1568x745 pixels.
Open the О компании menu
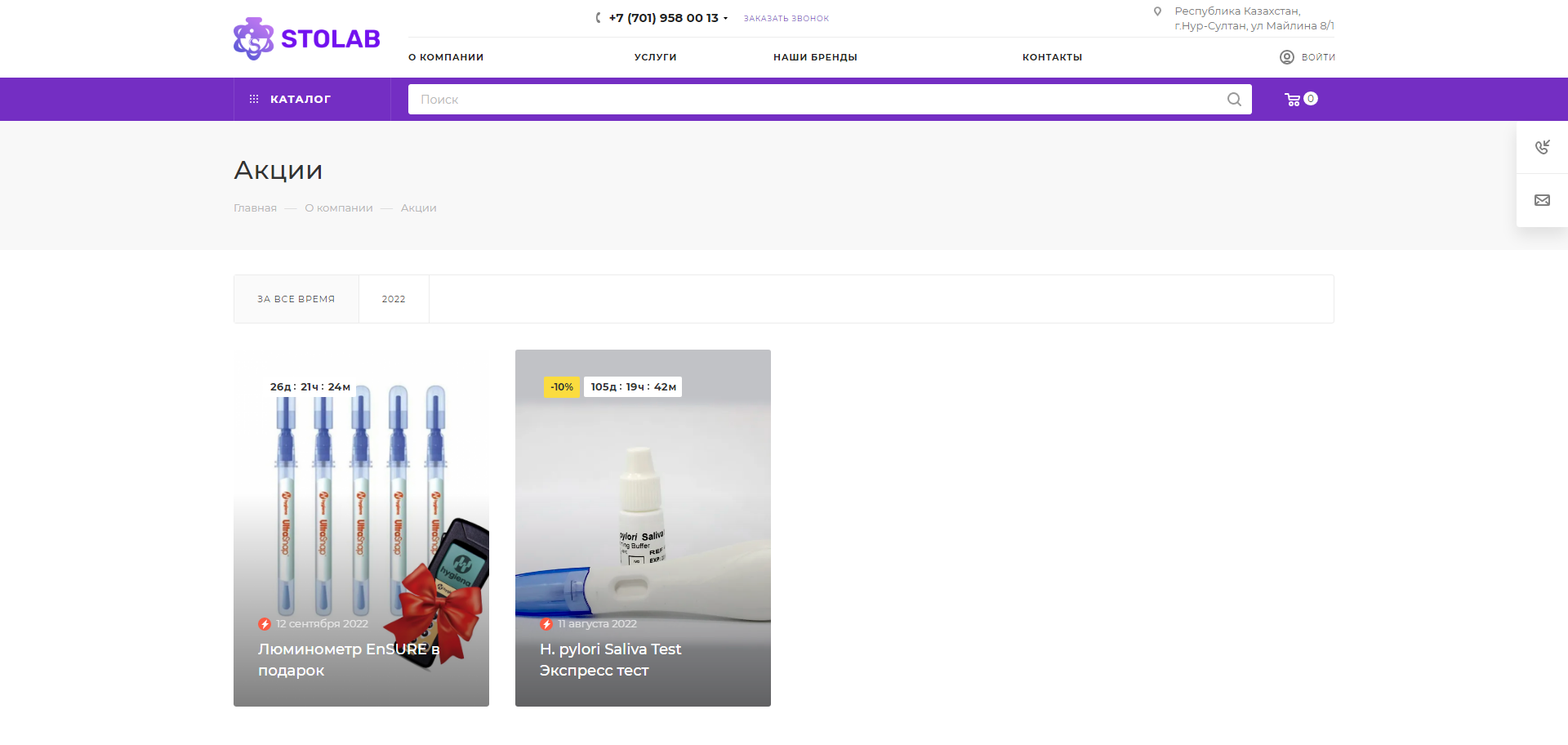[x=446, y=57]
